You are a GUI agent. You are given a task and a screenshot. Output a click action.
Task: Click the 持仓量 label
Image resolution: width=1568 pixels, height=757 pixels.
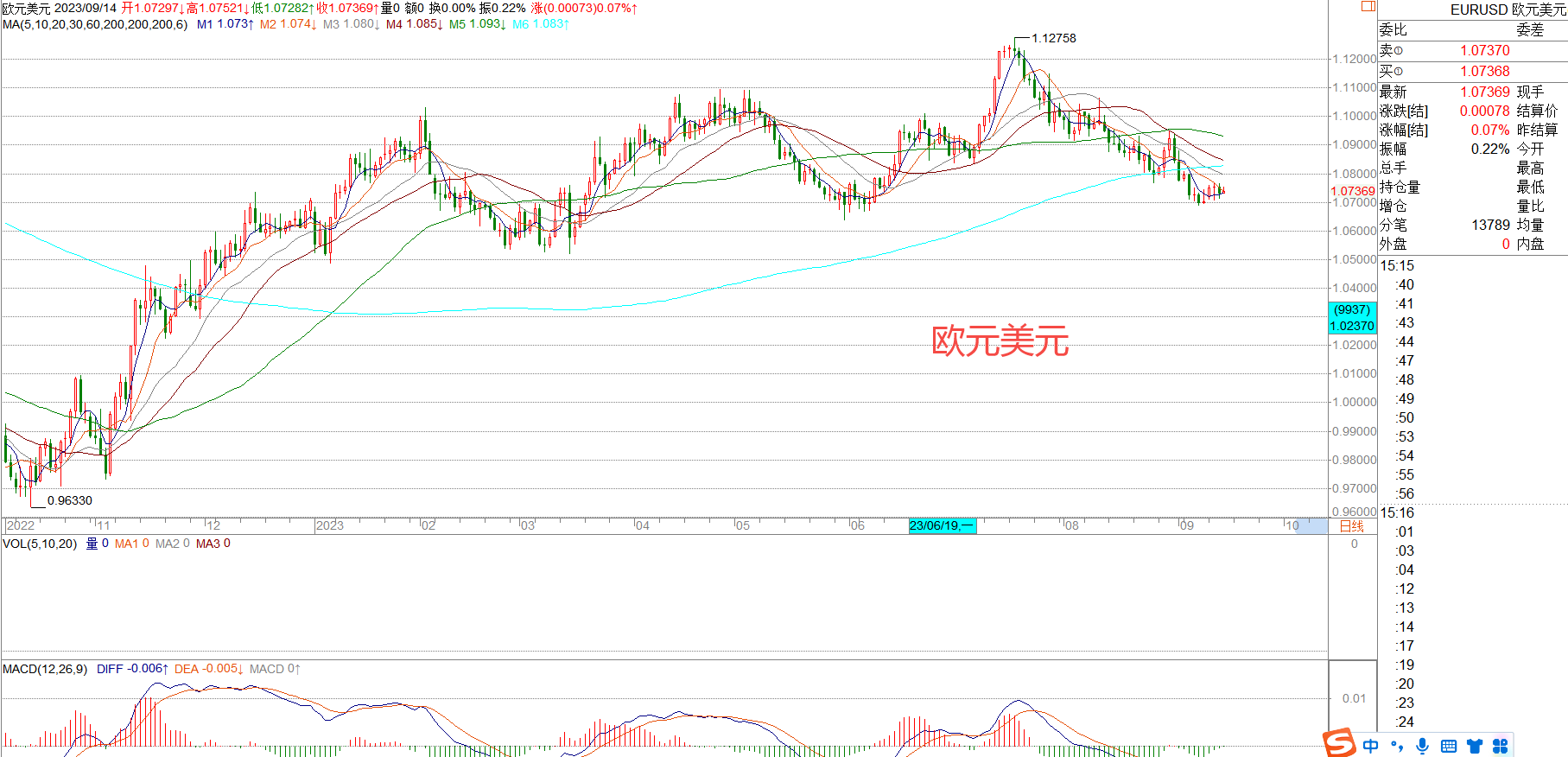(1400, 187)
